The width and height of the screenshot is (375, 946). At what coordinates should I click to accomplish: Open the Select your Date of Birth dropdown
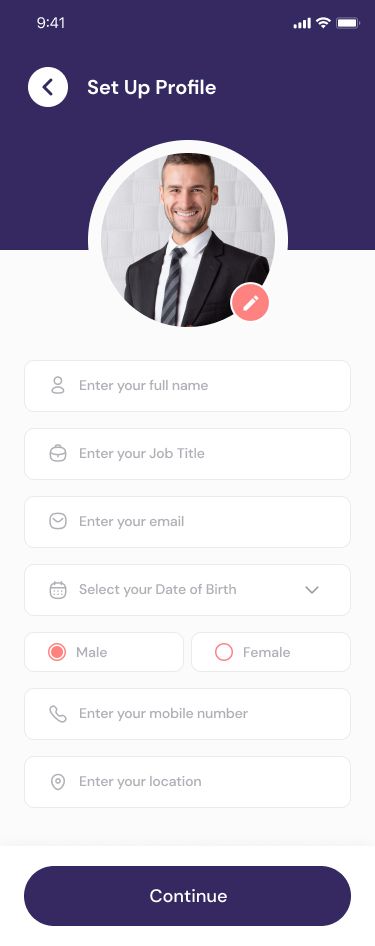[188, 590]
